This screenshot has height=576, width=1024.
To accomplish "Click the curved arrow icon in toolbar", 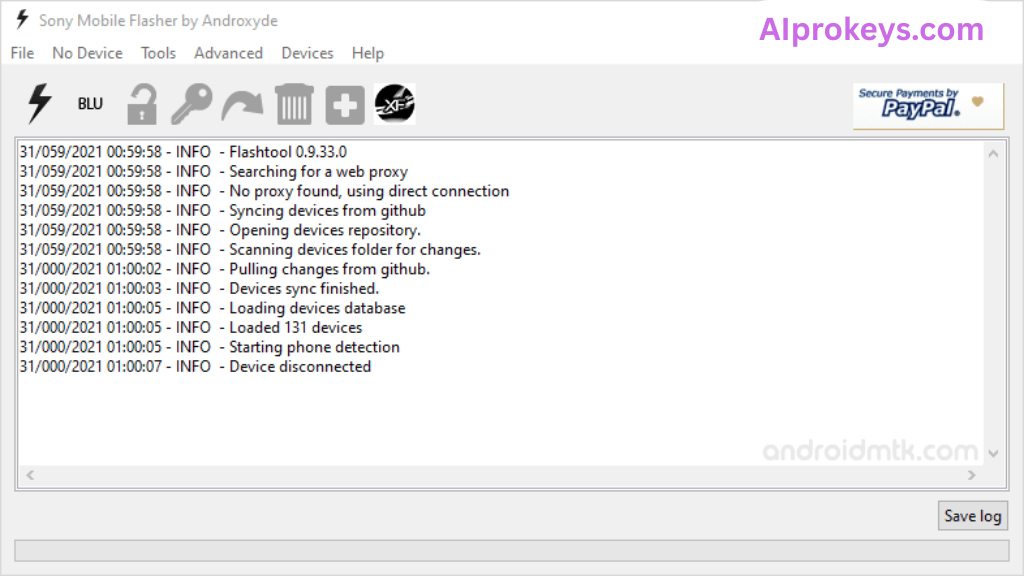I will click(x=242, y=104).
